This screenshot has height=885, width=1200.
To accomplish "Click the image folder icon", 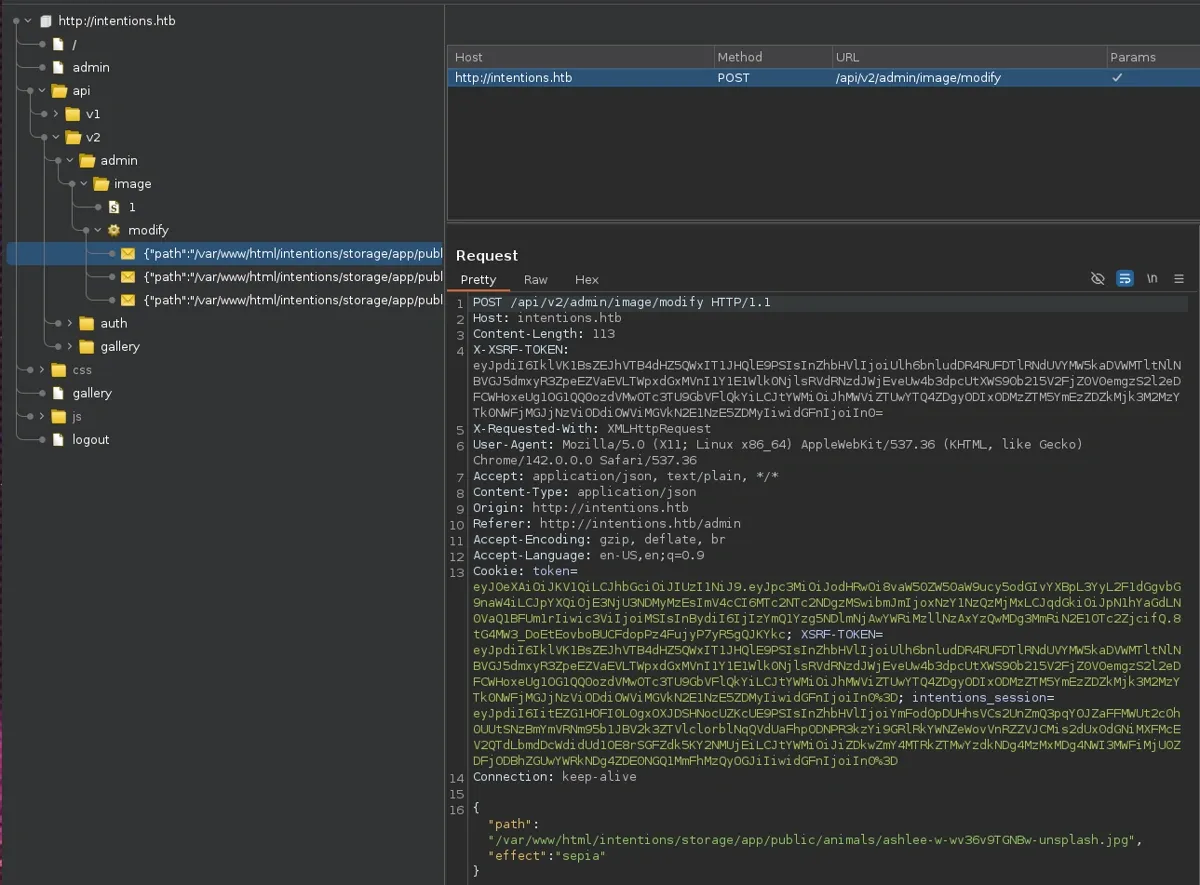I will (101, 184).
